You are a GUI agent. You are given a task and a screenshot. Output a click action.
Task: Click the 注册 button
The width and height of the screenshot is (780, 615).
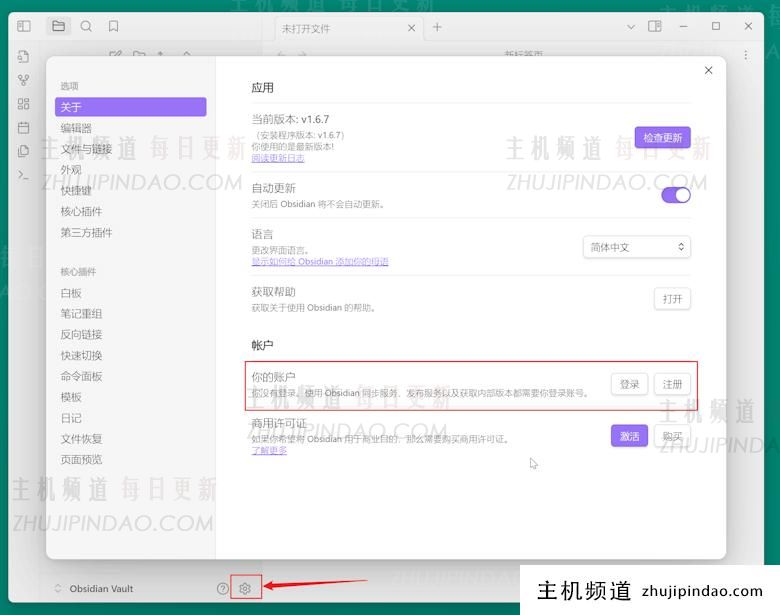pos(672,385)
